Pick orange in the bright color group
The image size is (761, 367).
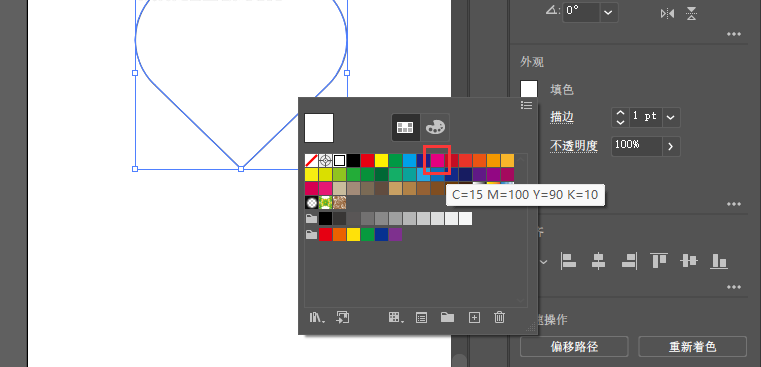[x=339, y=234]
